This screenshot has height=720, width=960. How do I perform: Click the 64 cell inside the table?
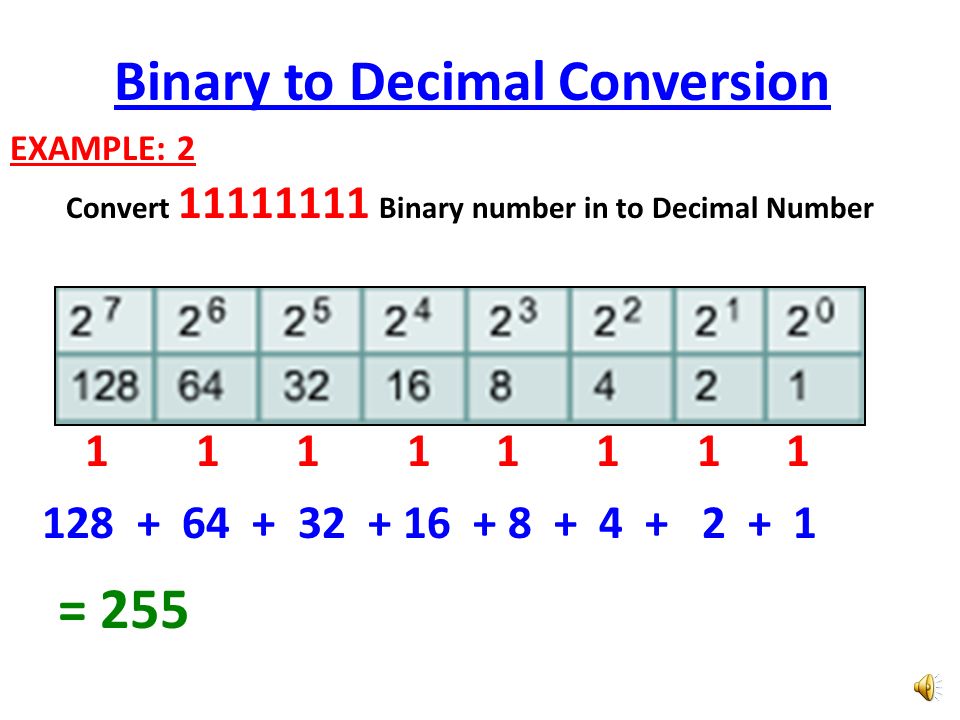click(x=207, y=386)
